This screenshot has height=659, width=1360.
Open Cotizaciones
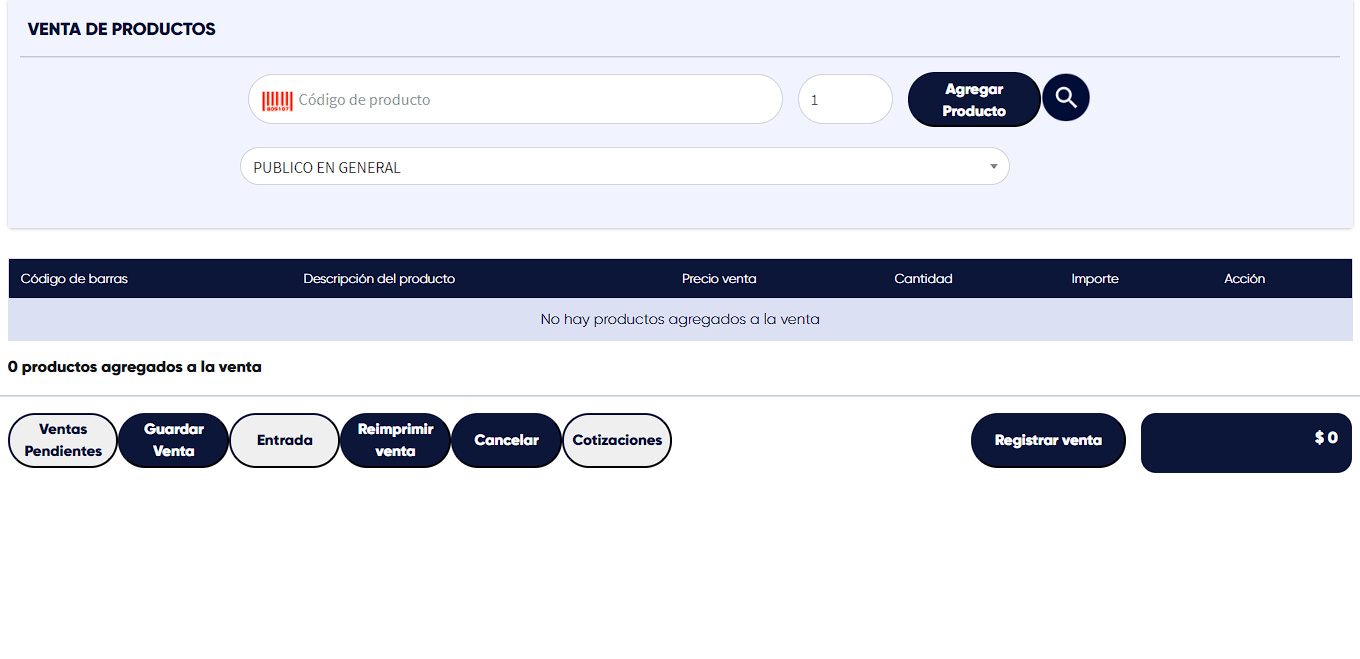click(x=617, y=440)
